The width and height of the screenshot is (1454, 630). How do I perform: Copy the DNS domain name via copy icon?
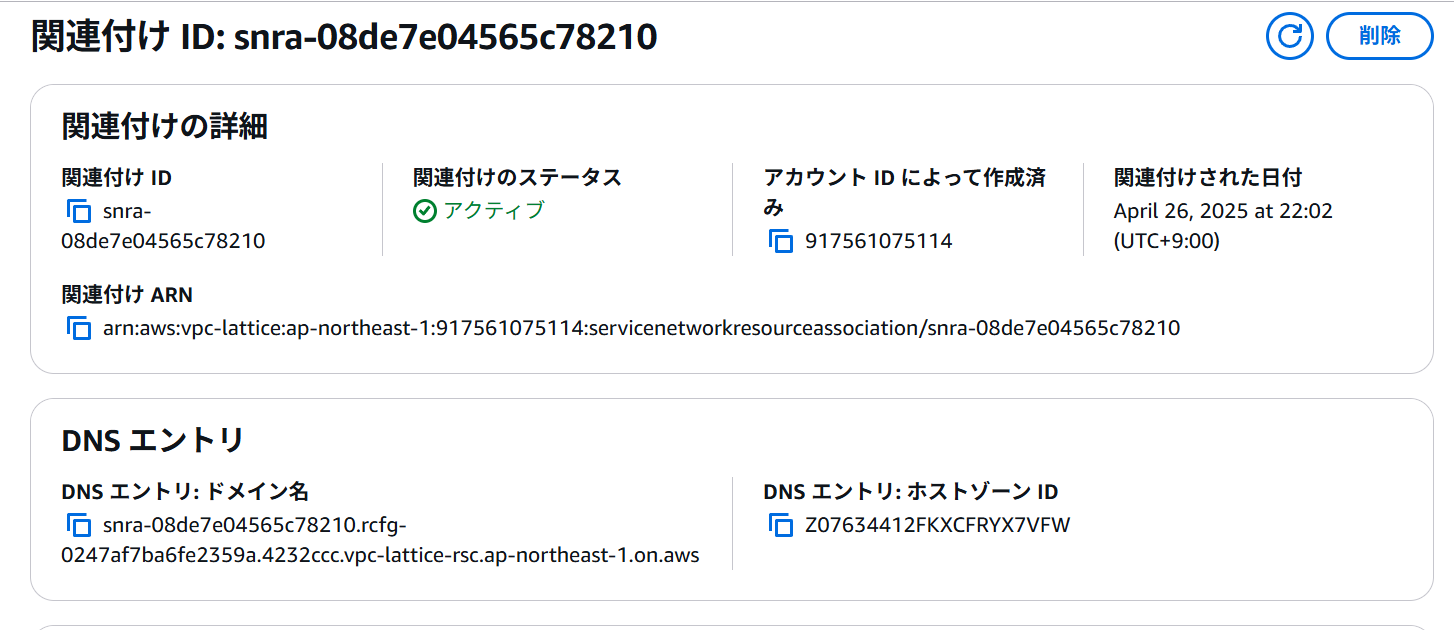click(79, 525)
